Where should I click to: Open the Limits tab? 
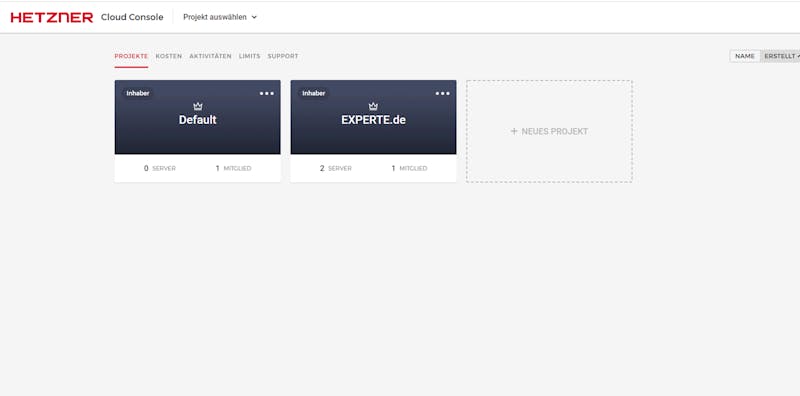point(249,56)
